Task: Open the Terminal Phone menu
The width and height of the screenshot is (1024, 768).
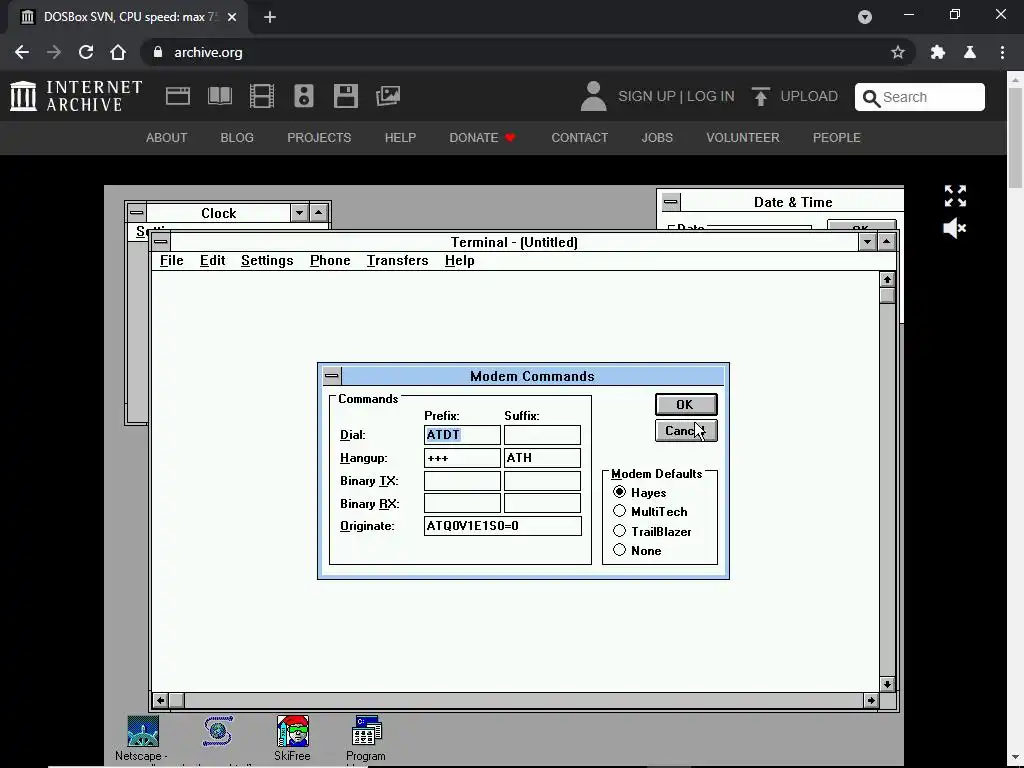Action: click(330, 261)
